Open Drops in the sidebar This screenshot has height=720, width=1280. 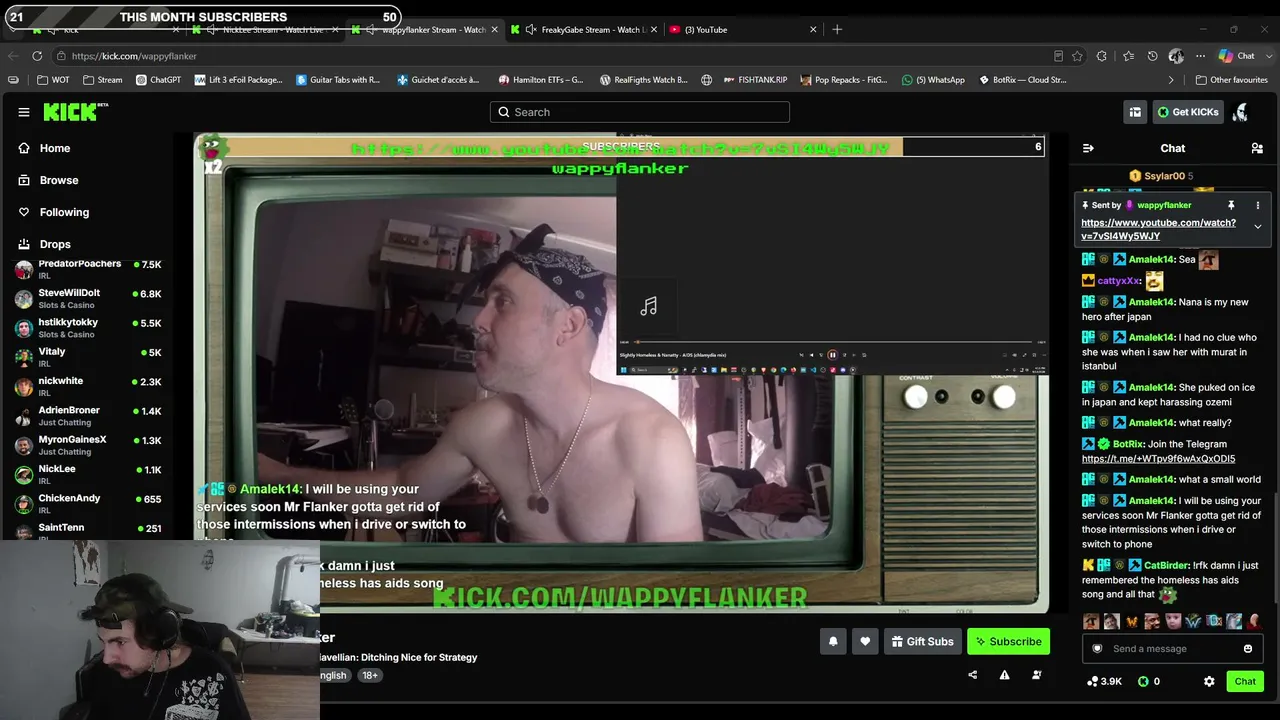point(55,244)
